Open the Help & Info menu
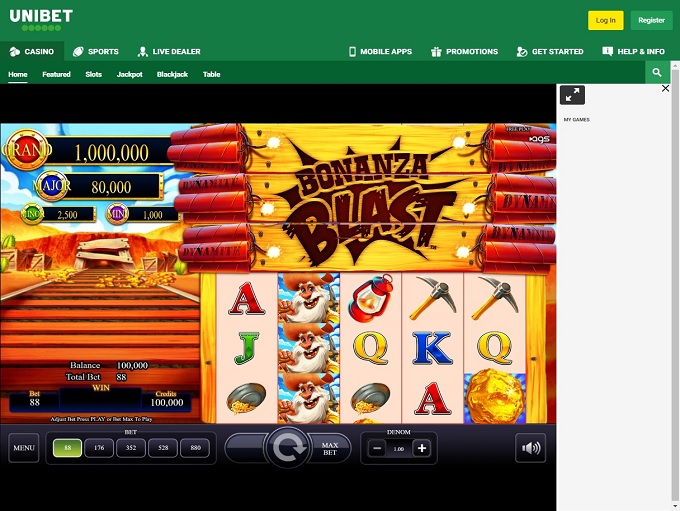Image resolution: width=680 pixels, height=511 pixels. 633,51
